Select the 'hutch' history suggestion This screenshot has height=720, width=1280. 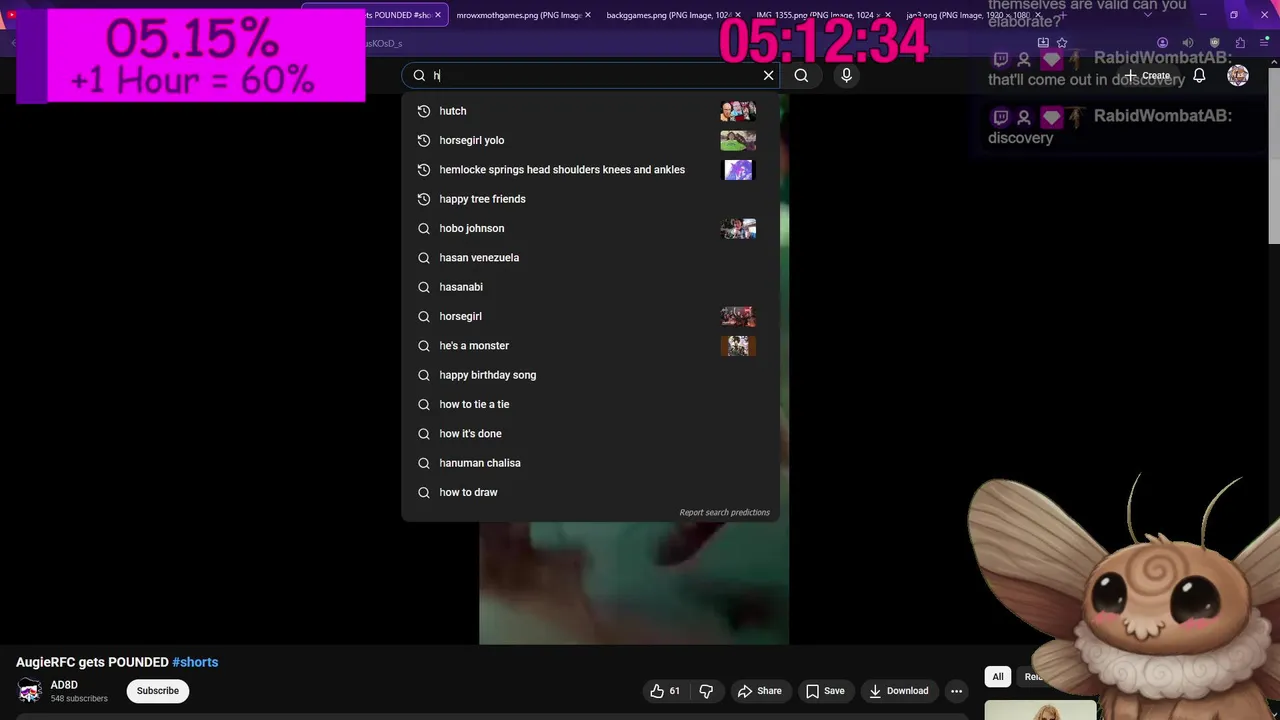click(590, 111)
